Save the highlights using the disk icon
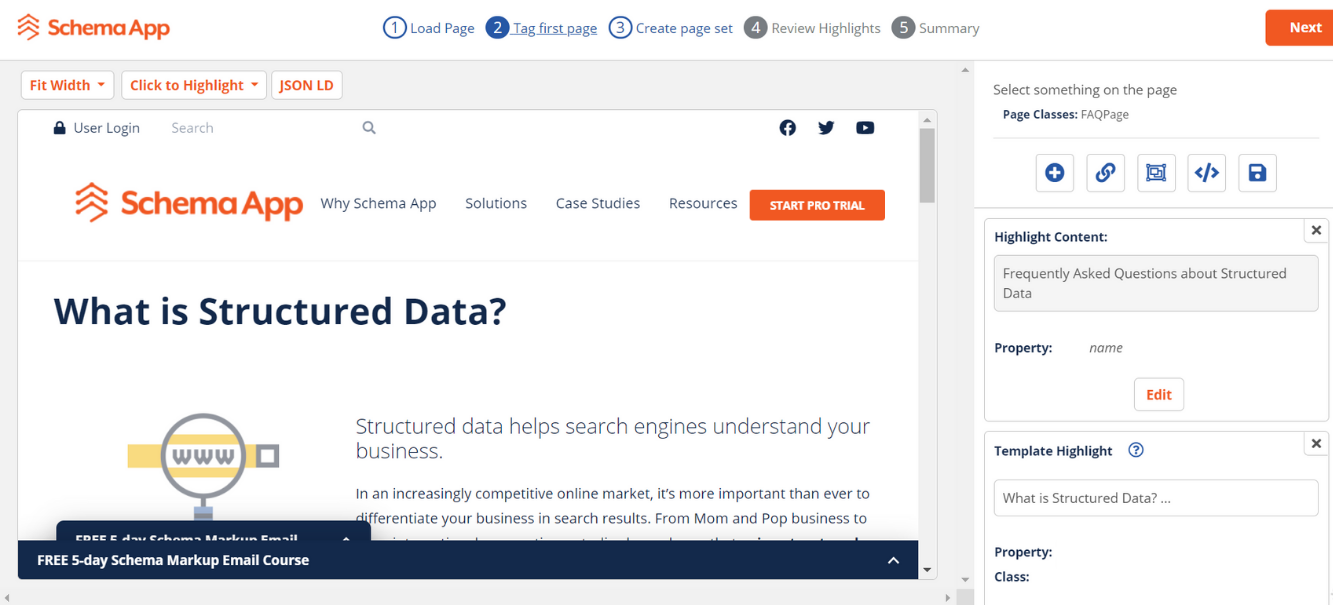The image size is (1333, 605). [x=1257, y=172]
